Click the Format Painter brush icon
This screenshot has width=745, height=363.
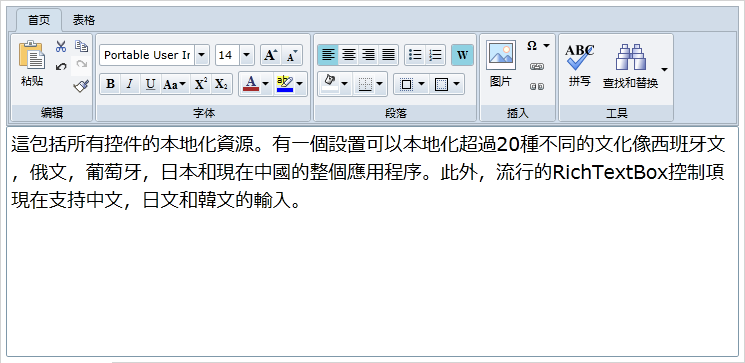click(82, 86)
